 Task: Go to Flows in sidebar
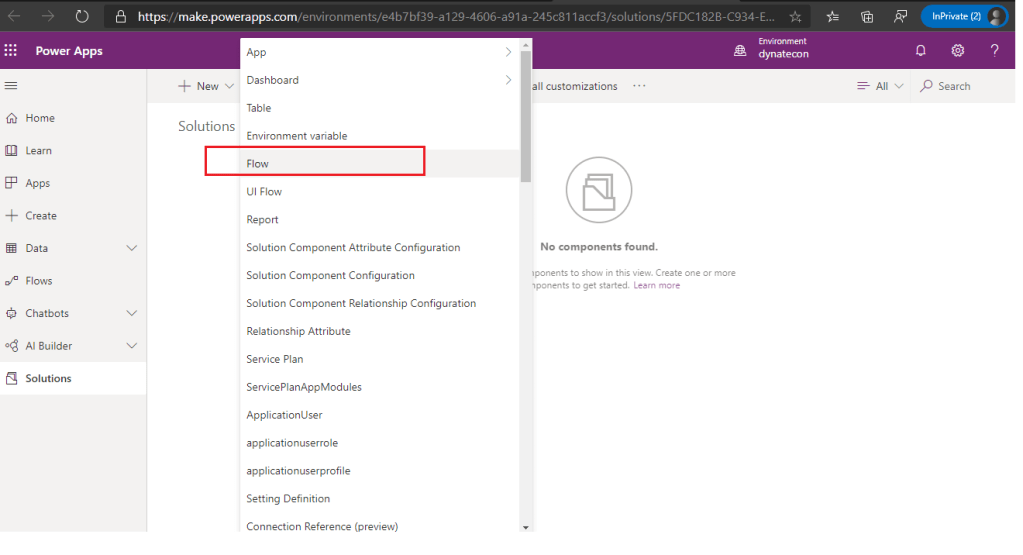click(39, 281)
